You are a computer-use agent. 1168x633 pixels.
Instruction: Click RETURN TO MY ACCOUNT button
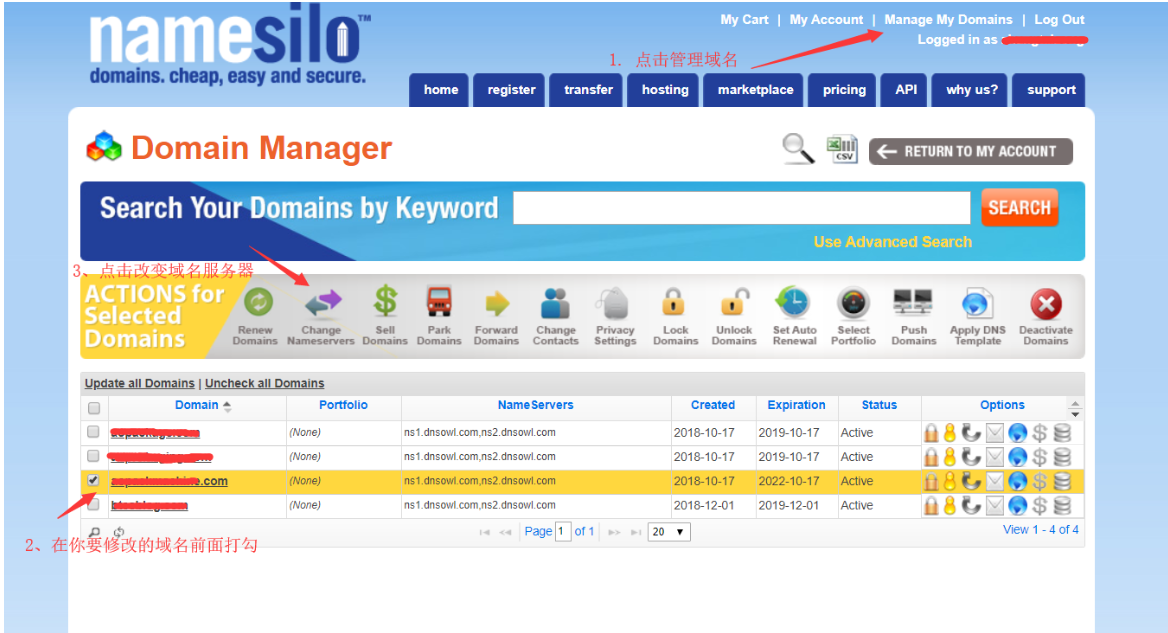coord(971,151)
